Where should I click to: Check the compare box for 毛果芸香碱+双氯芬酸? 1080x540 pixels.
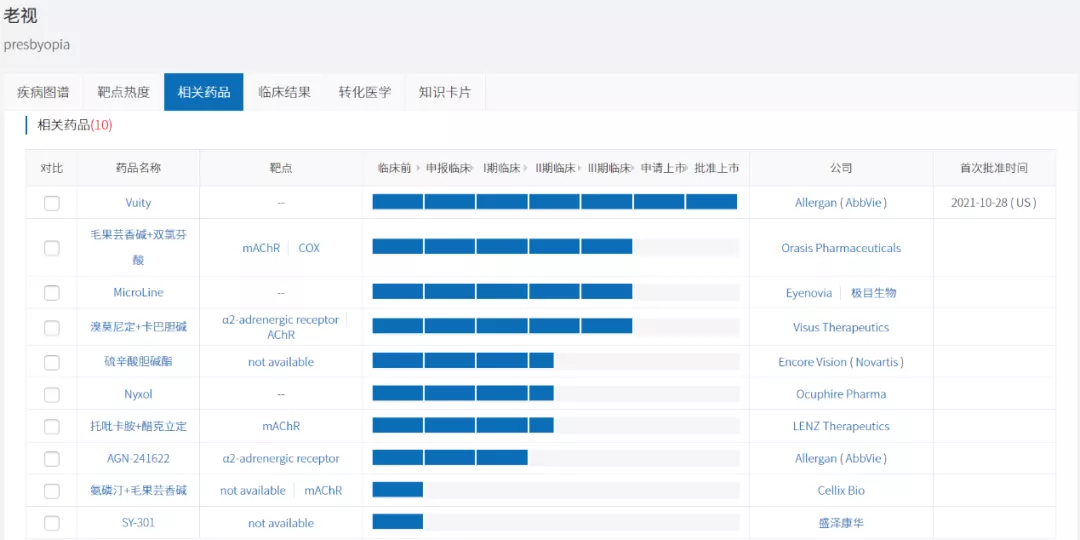click(52, 248)
